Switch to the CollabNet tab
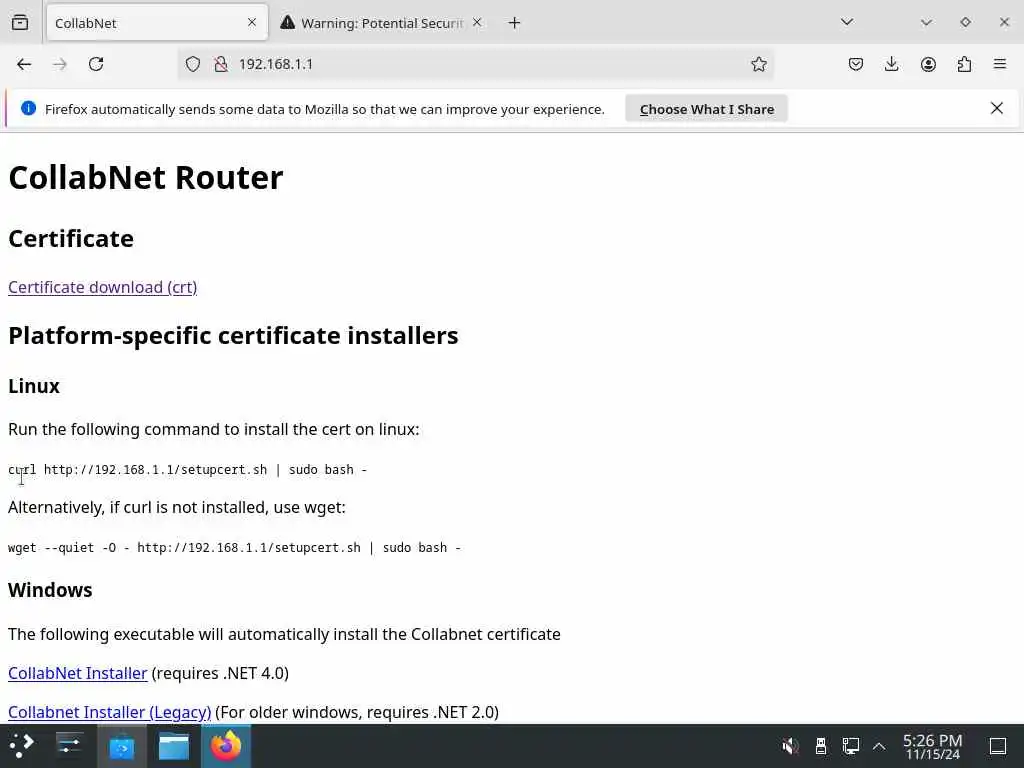The image size is (1024, 768). click(x=157, y=23)
